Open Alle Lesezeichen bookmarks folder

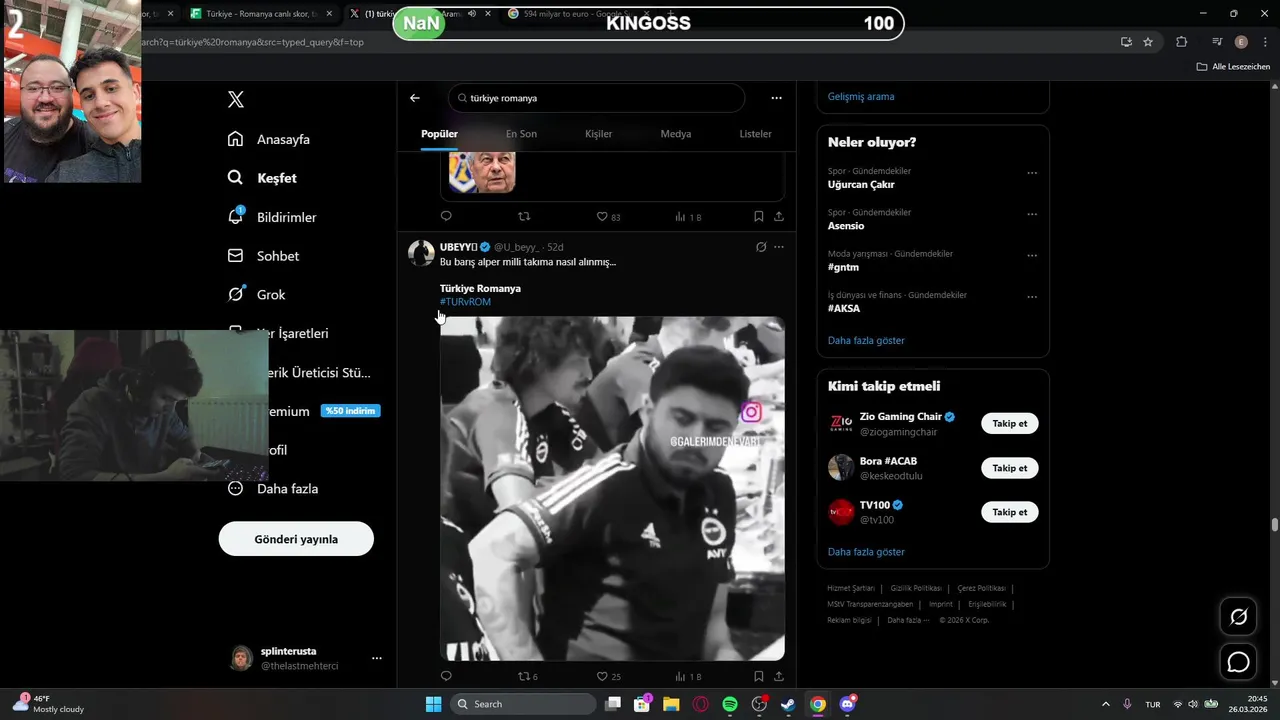[x=1233, y=66]
